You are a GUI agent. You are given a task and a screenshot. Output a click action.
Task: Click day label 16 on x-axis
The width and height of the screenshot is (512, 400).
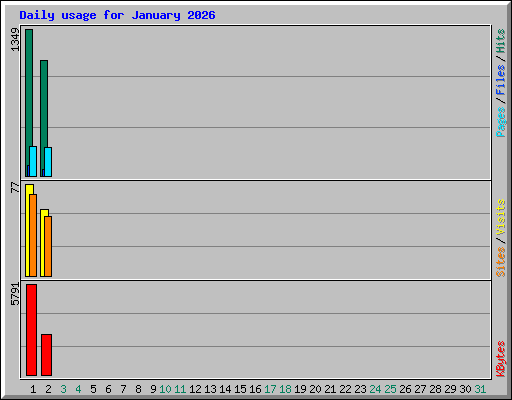tap(255, 389)
